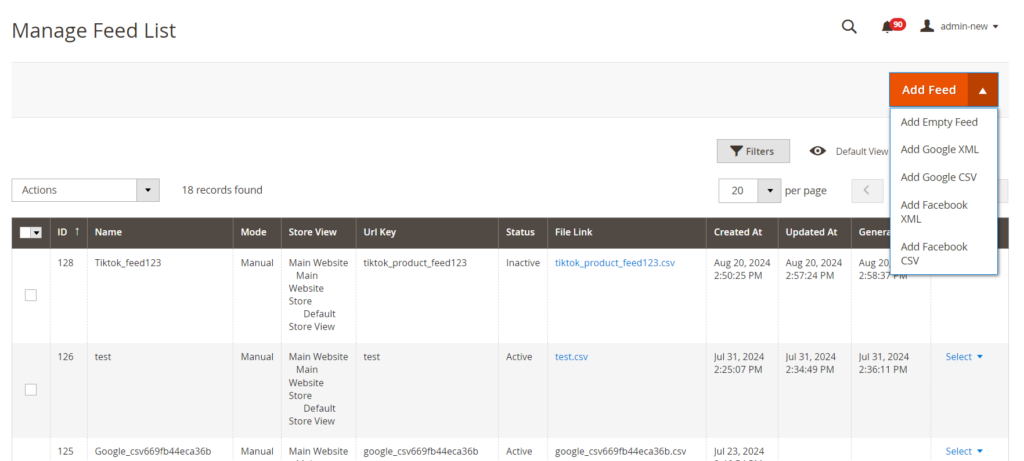This screenshot has width=1024, height=461.
Task: Click the admin-new user account icon
Action: click(927, 26)
